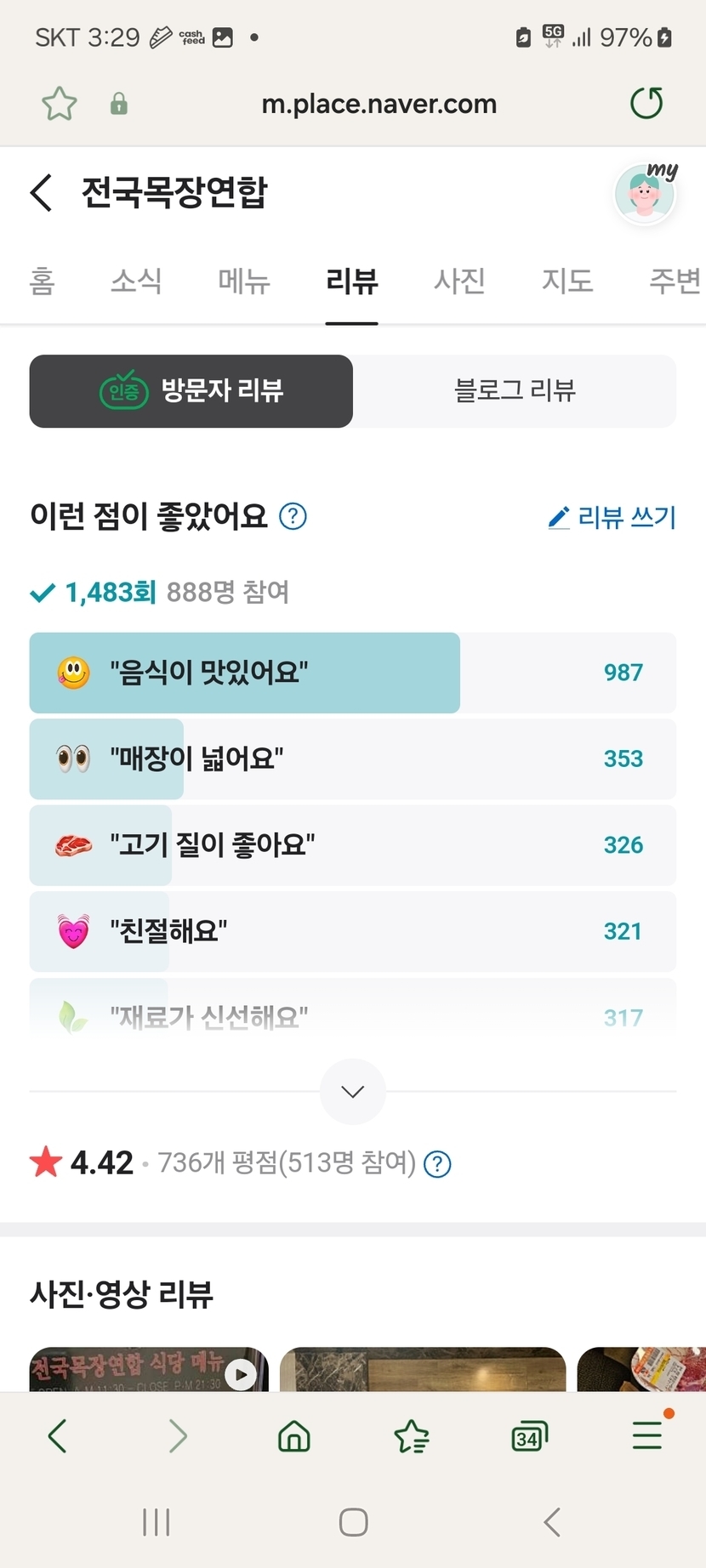Open bookmarks list star icon in bottom bar

[x=412, y=1436]
